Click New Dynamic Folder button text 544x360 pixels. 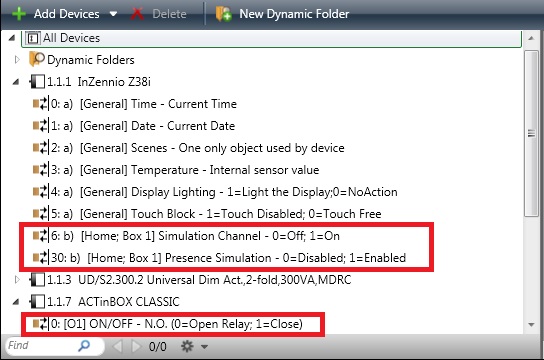(294, 14)
